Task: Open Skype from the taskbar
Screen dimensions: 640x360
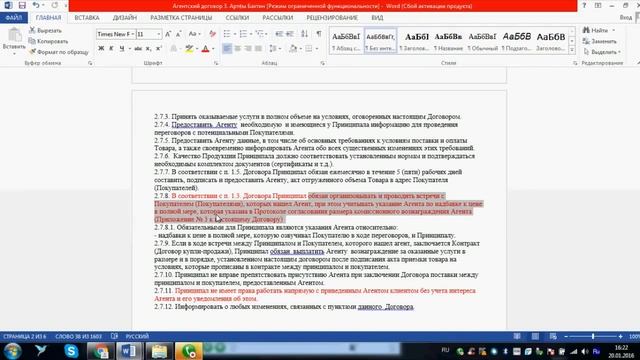Action: [x=71, y=351]
